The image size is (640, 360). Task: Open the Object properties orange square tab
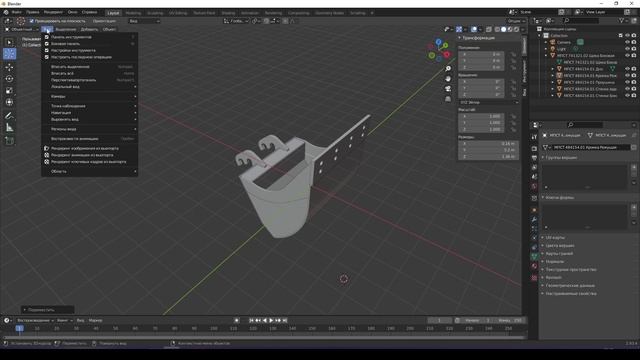click(534, 210)
